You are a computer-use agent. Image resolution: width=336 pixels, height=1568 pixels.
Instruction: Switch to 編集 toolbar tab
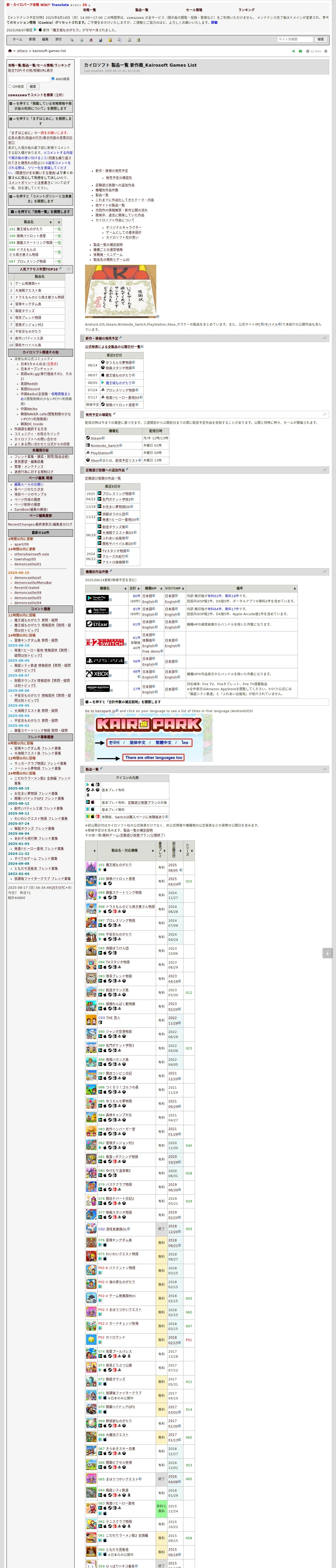(x=45, y=39)
